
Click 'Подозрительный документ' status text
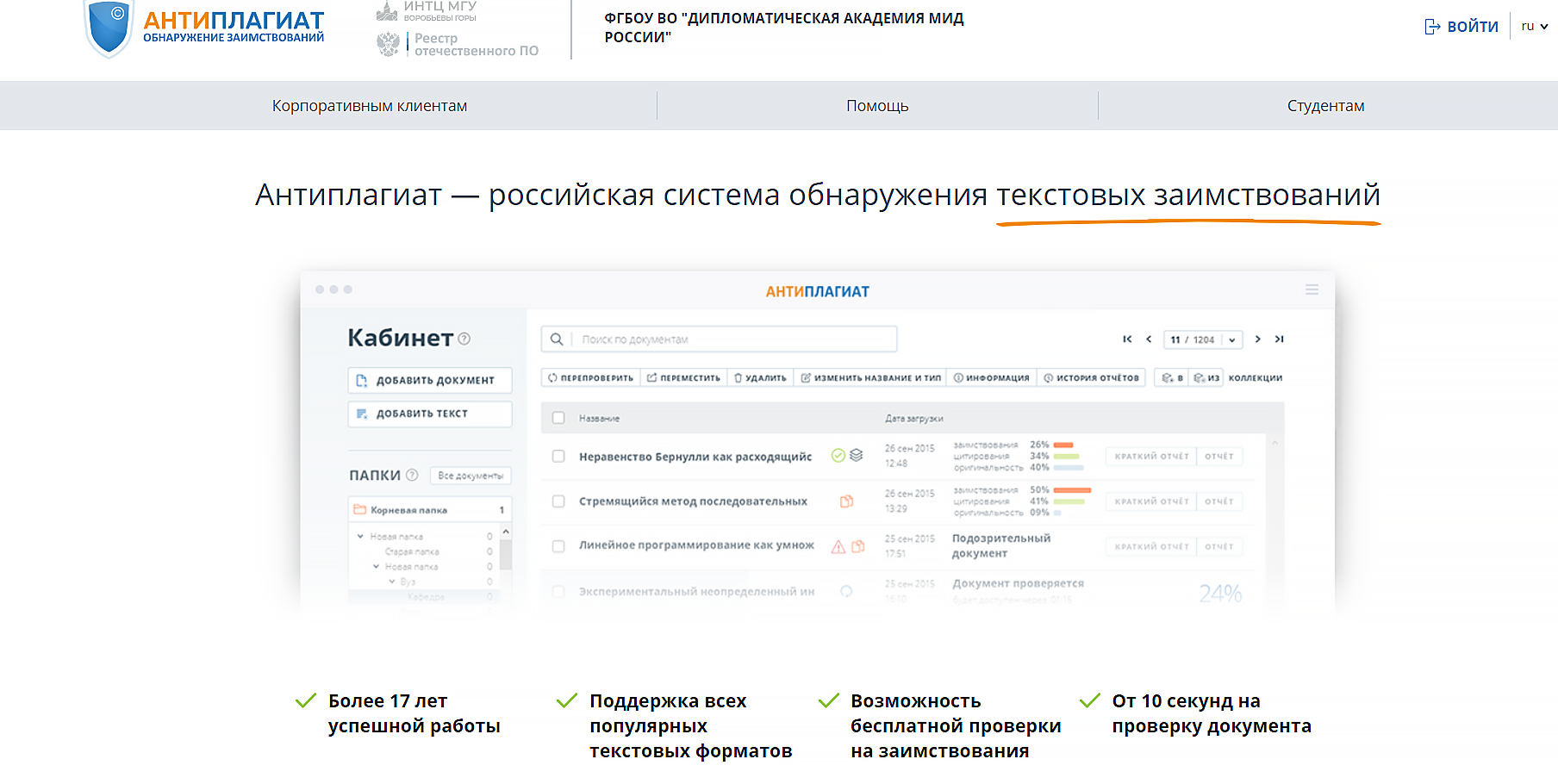[x=1001, y=545]
